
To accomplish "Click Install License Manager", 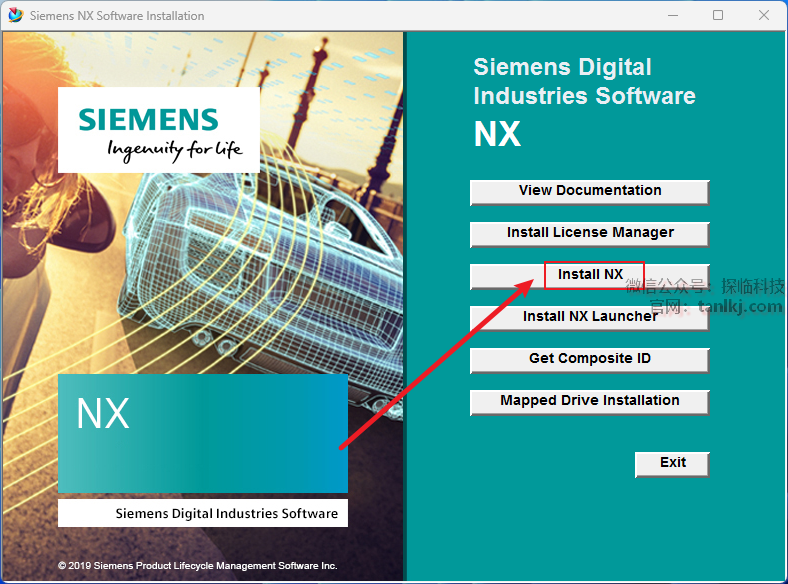I will click(589, 234).
